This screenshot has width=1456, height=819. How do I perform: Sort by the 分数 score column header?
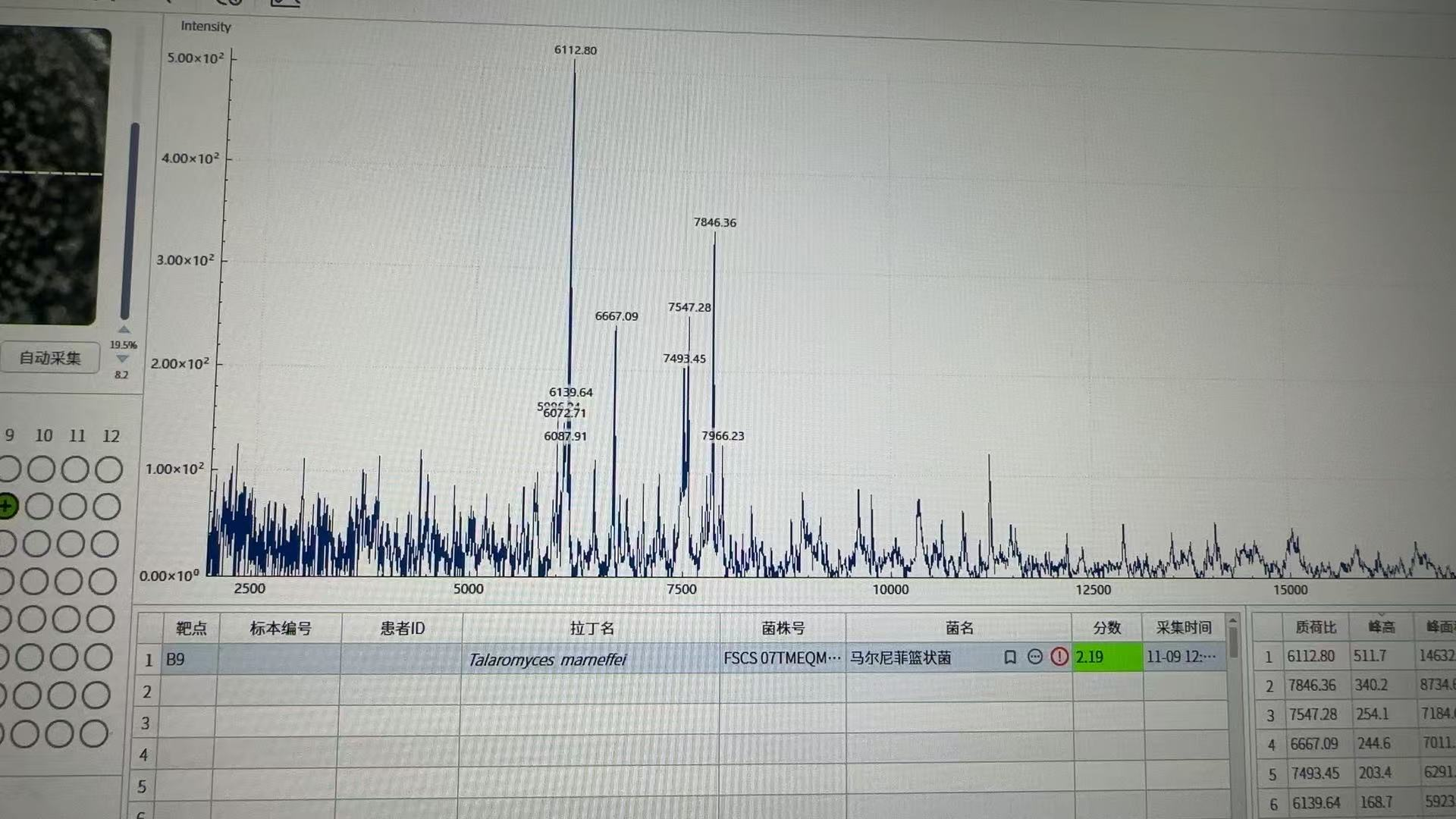pyautogui.click(x=1106, y=628)
